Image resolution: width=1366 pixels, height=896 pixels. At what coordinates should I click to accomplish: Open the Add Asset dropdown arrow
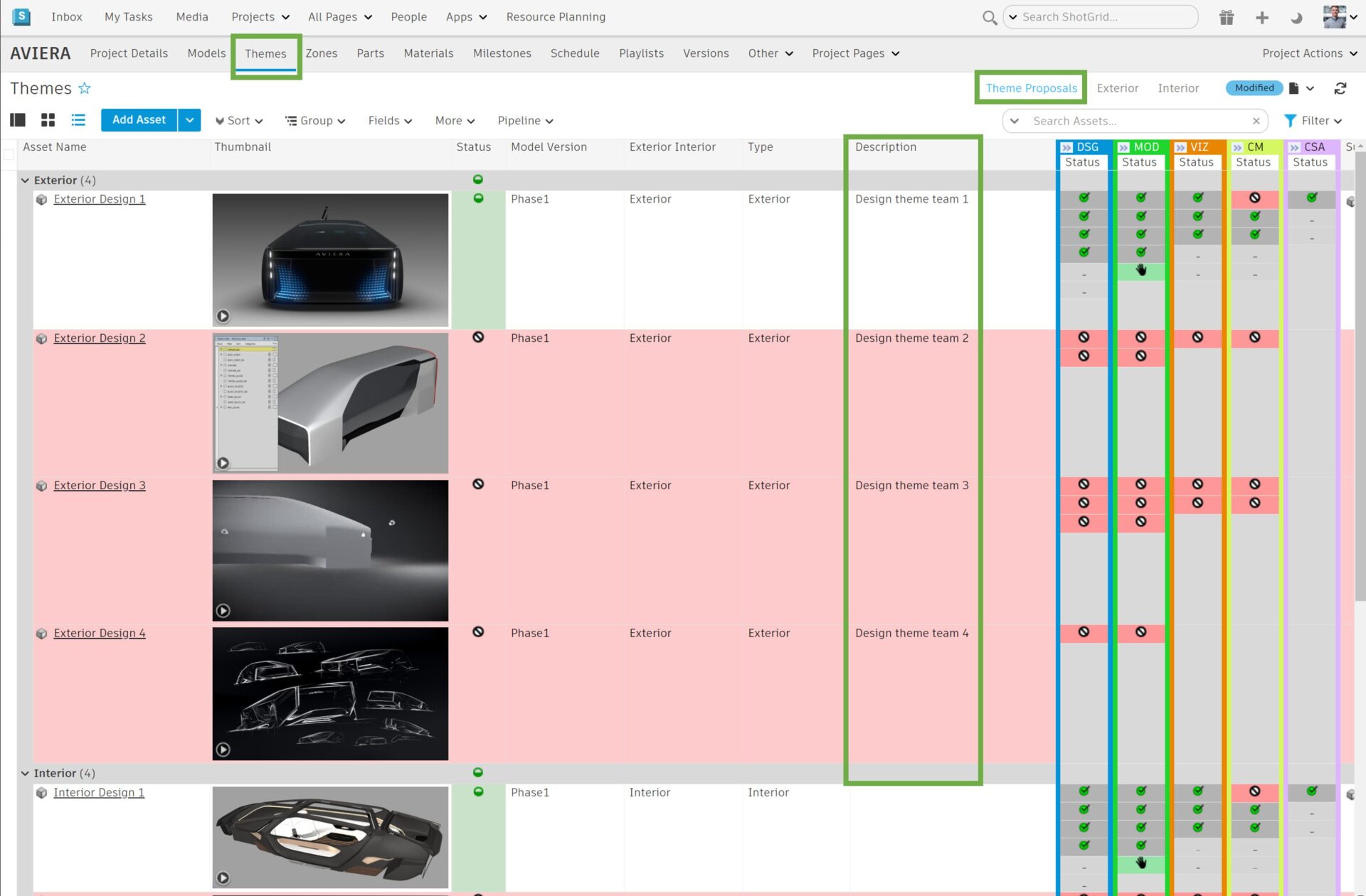pos(189,120)
